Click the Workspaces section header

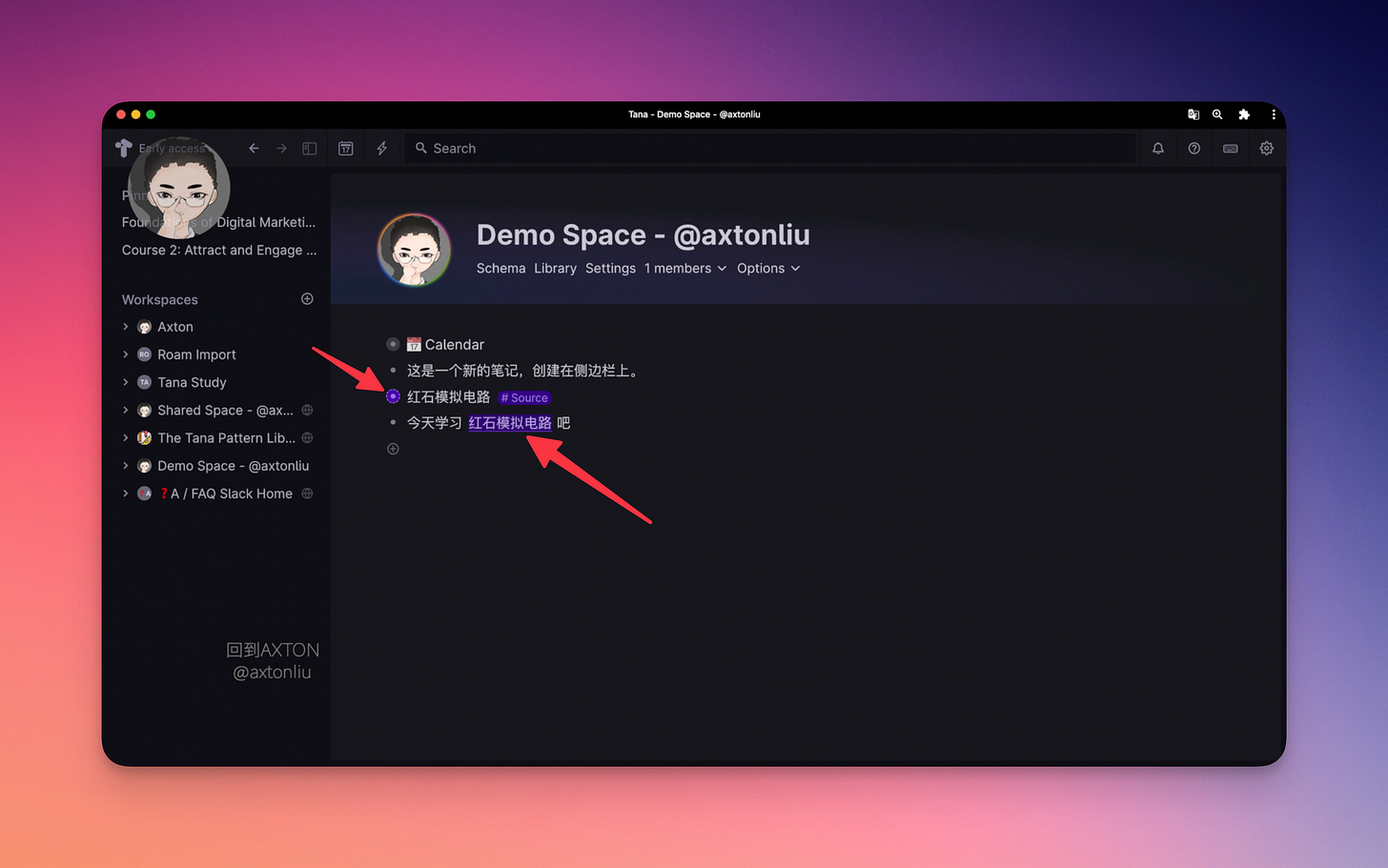(x=160, y=299)
